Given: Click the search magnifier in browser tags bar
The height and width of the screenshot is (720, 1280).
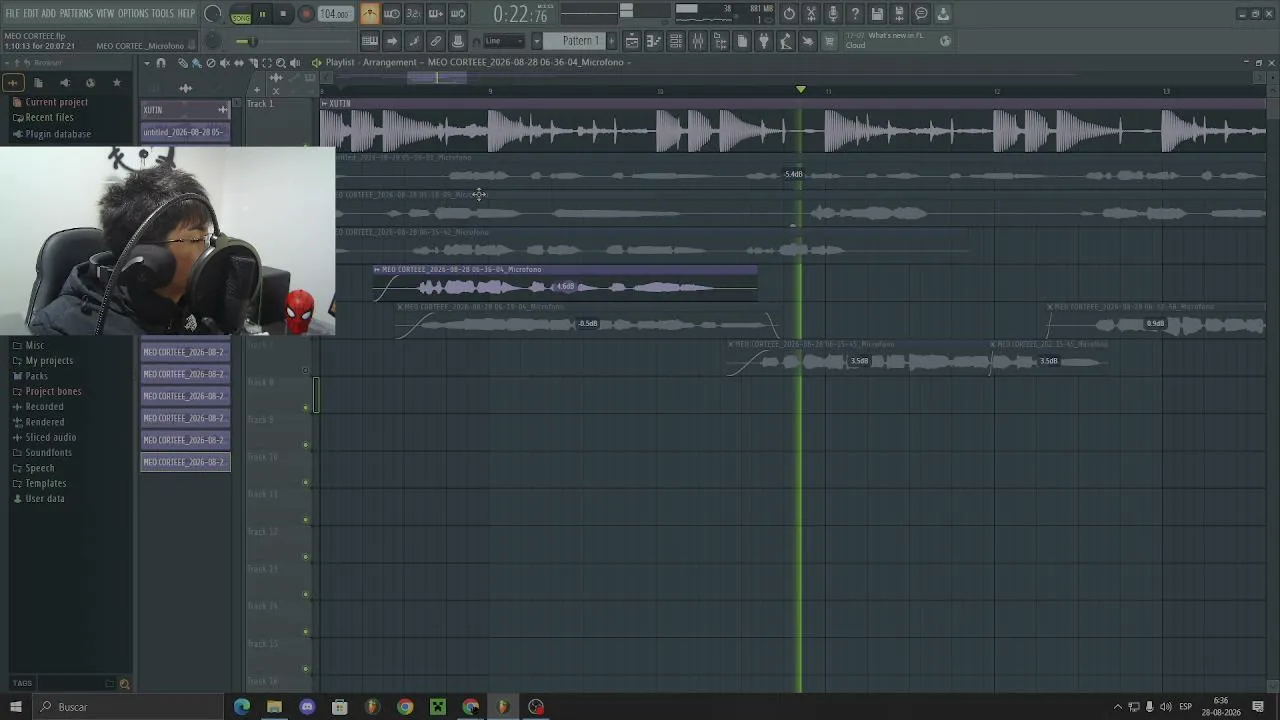Looking at the screenshot, I should coord(124,684).
